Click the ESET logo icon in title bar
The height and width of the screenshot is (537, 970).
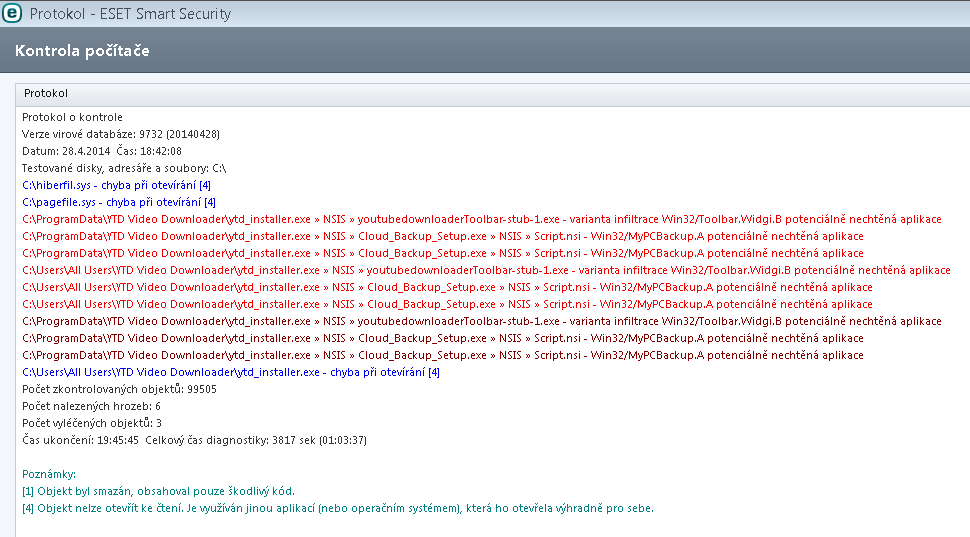(12, 13)
